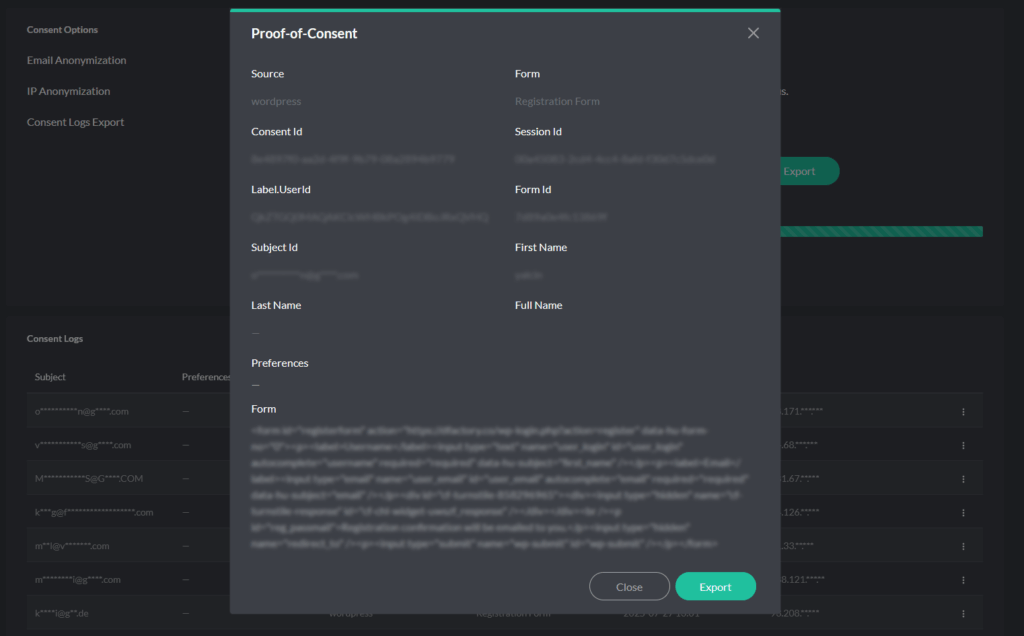Click the Preferences column header

[x=205, y=377]
